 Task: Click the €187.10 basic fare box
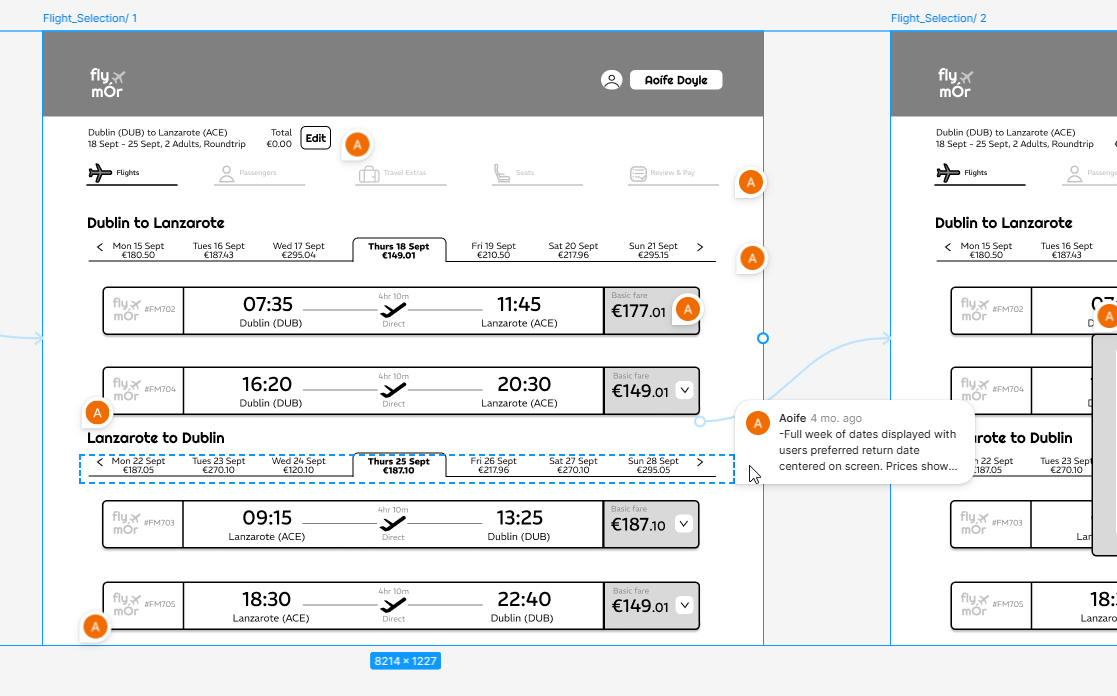point(651,524)
